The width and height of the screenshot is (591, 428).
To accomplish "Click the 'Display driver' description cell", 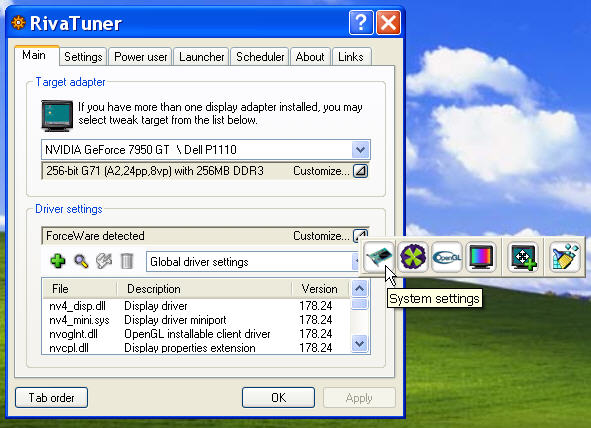I will pos(156,306).
